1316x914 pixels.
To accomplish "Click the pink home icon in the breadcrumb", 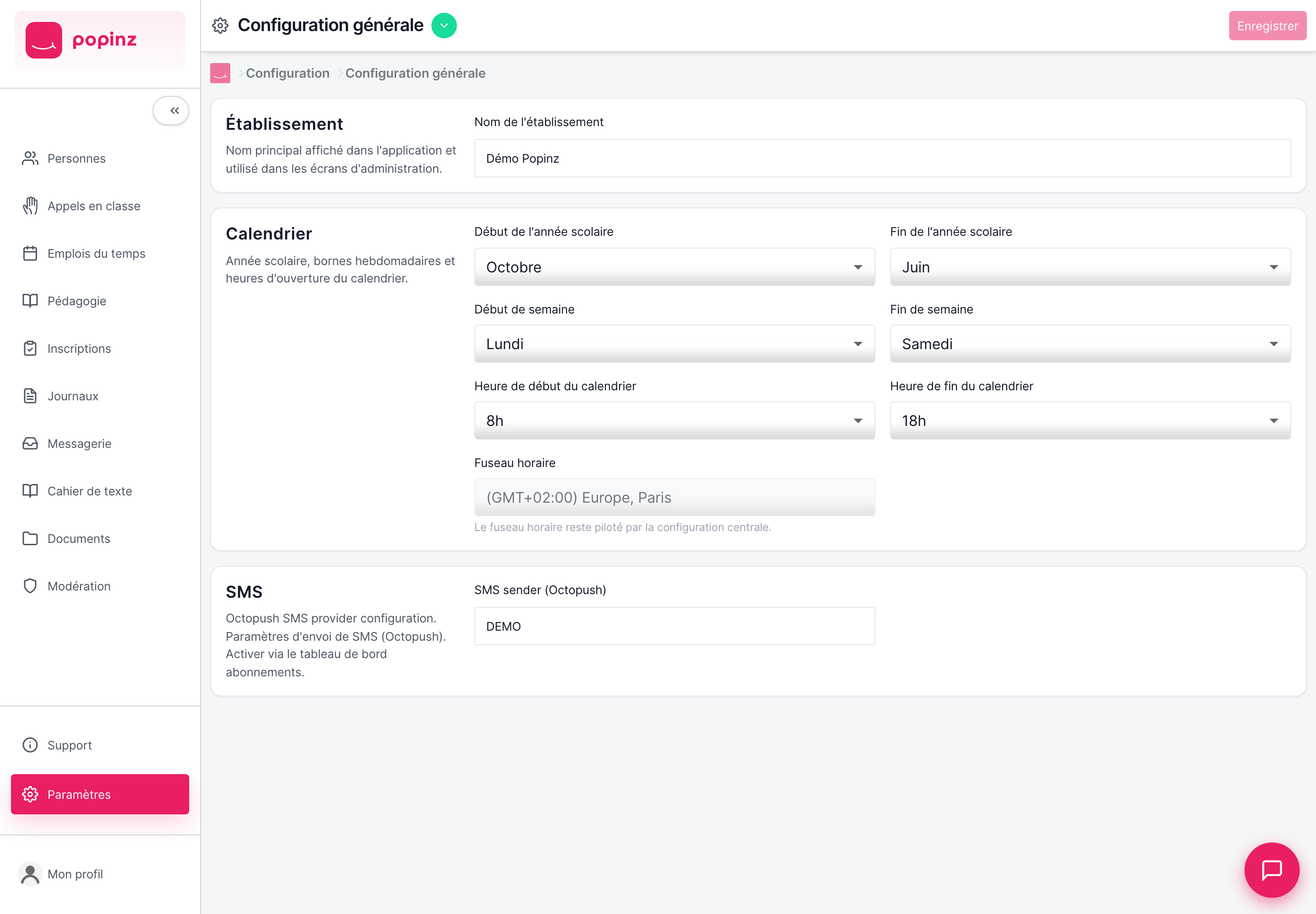I will pyautogui.click(x=220, y=73).
